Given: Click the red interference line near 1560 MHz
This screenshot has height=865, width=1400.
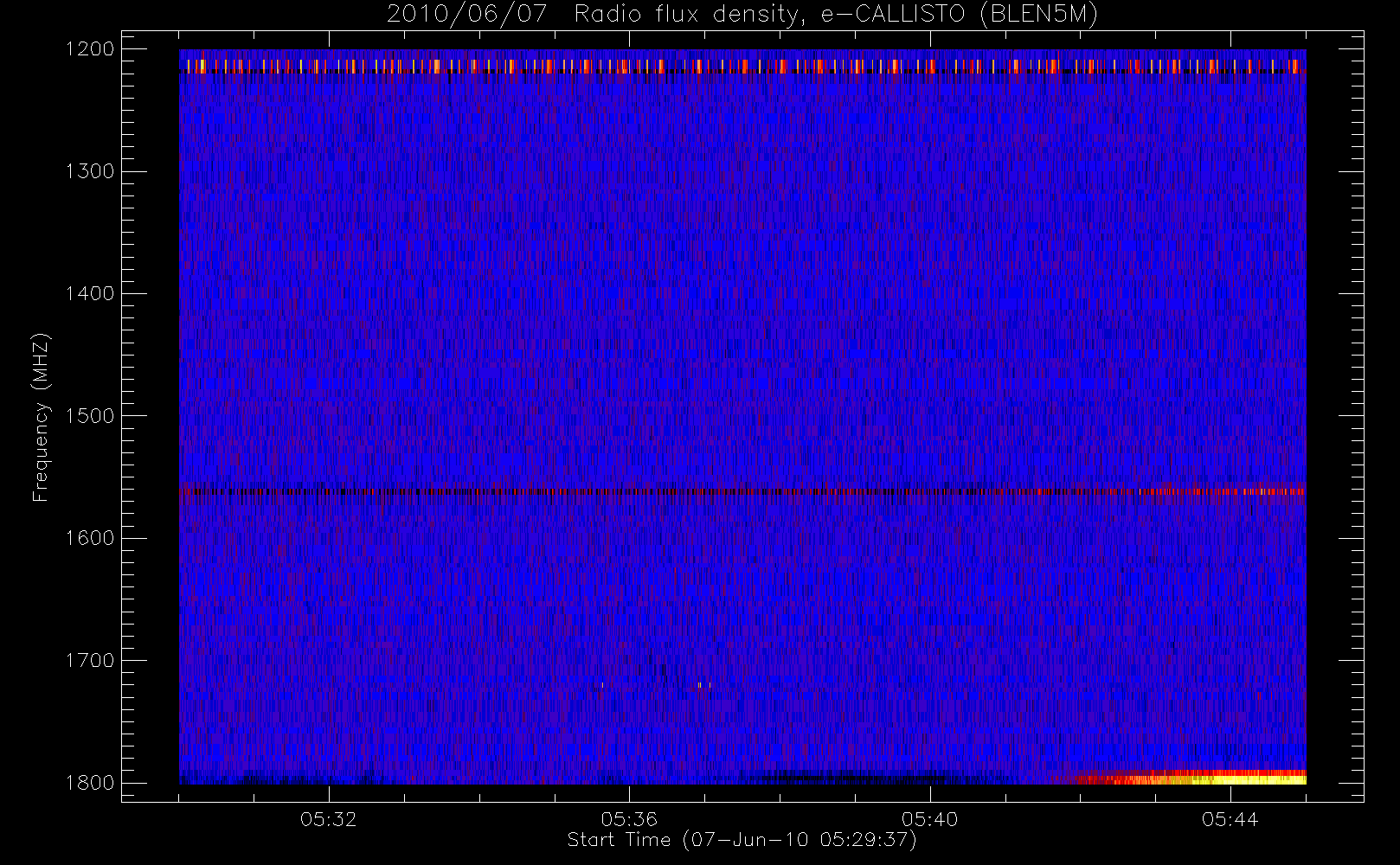Looking at the screenshot, I should (x=742, y=491).
